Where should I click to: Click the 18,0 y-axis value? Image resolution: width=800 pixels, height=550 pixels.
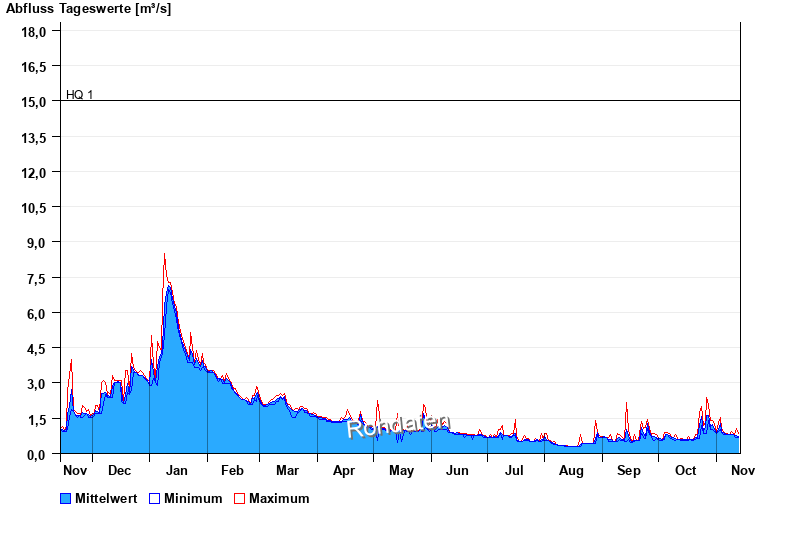pos(35,32)
